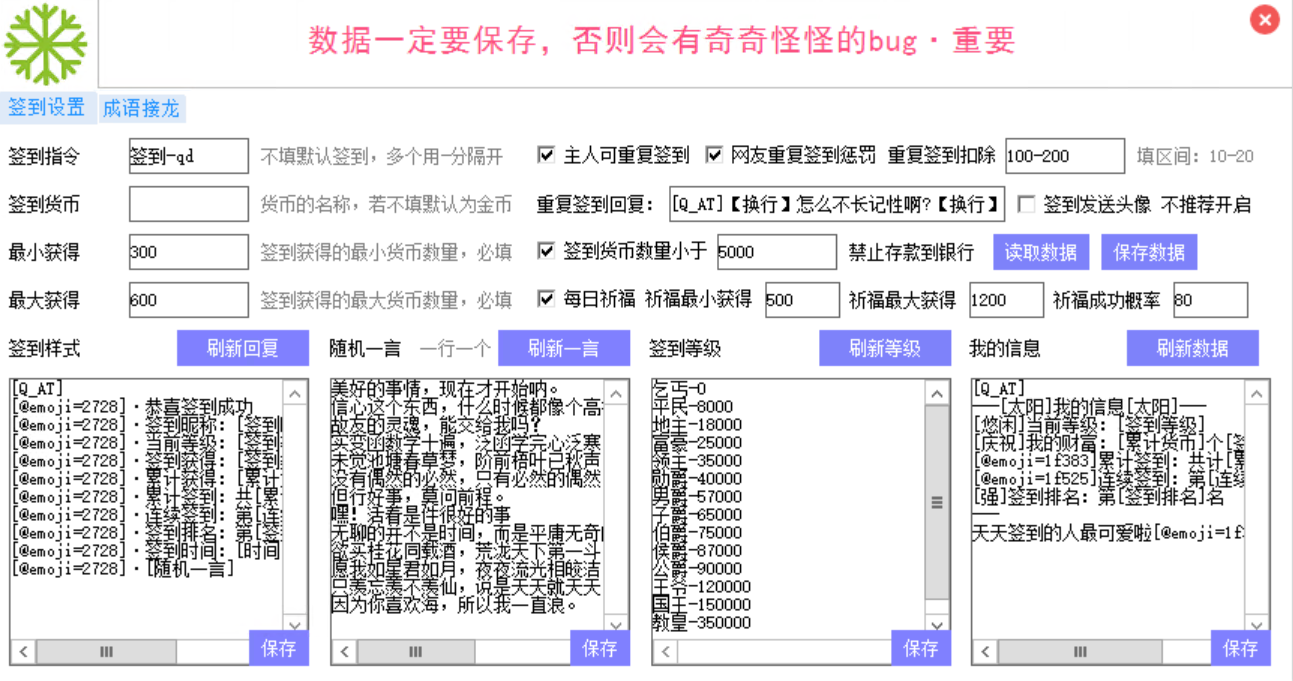Uncheck the 每日祈福 option
This screenshot has height=681, width=1293.
click(546, 299)
